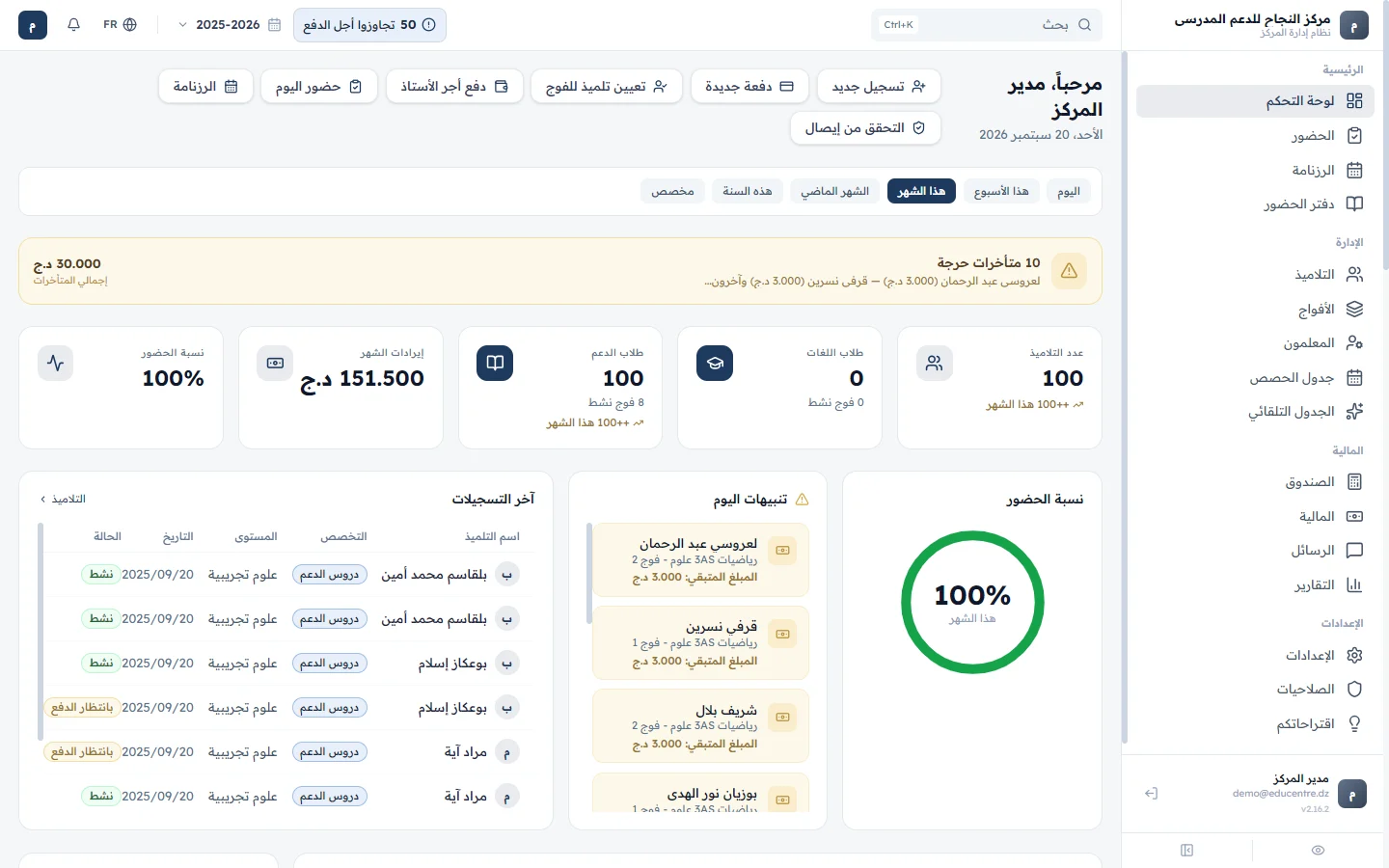The width and height of the screenshot is (1389, 868).
Task: Open المعلمون in the sidebar
Action: click(1255, 343)
